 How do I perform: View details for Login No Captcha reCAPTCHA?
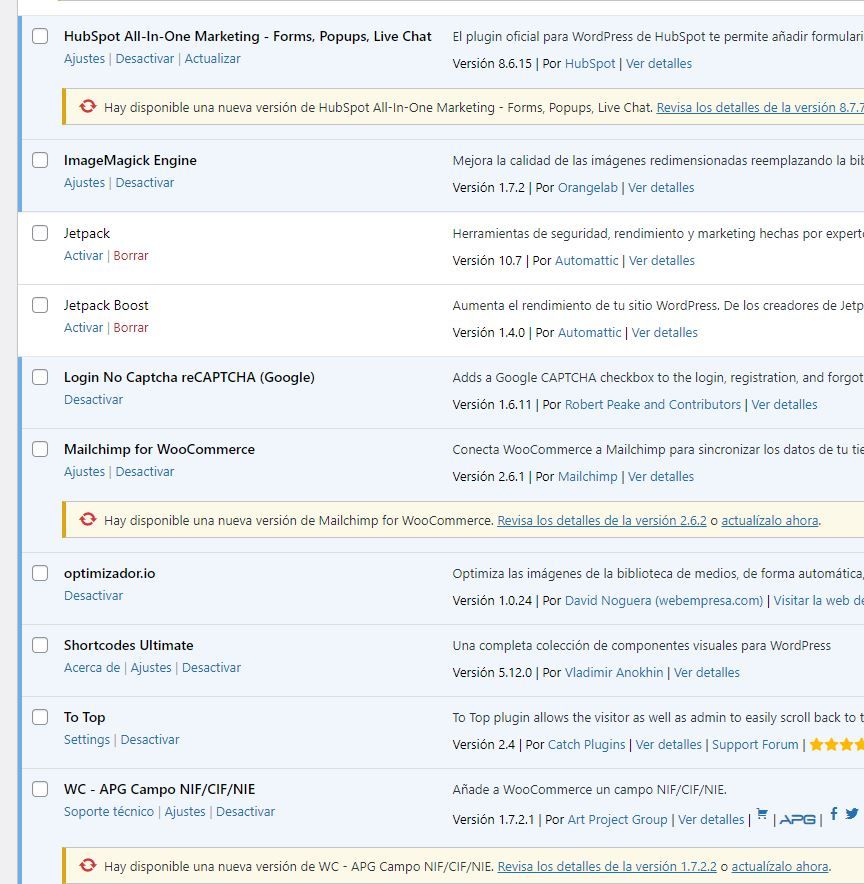coord(785,405)
